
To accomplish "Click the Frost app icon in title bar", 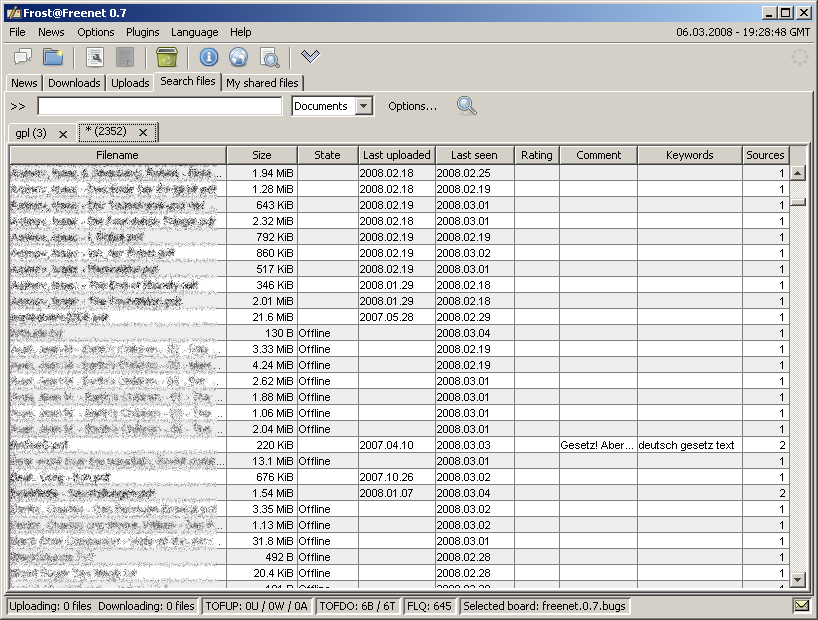I will [x=14, y=13].
